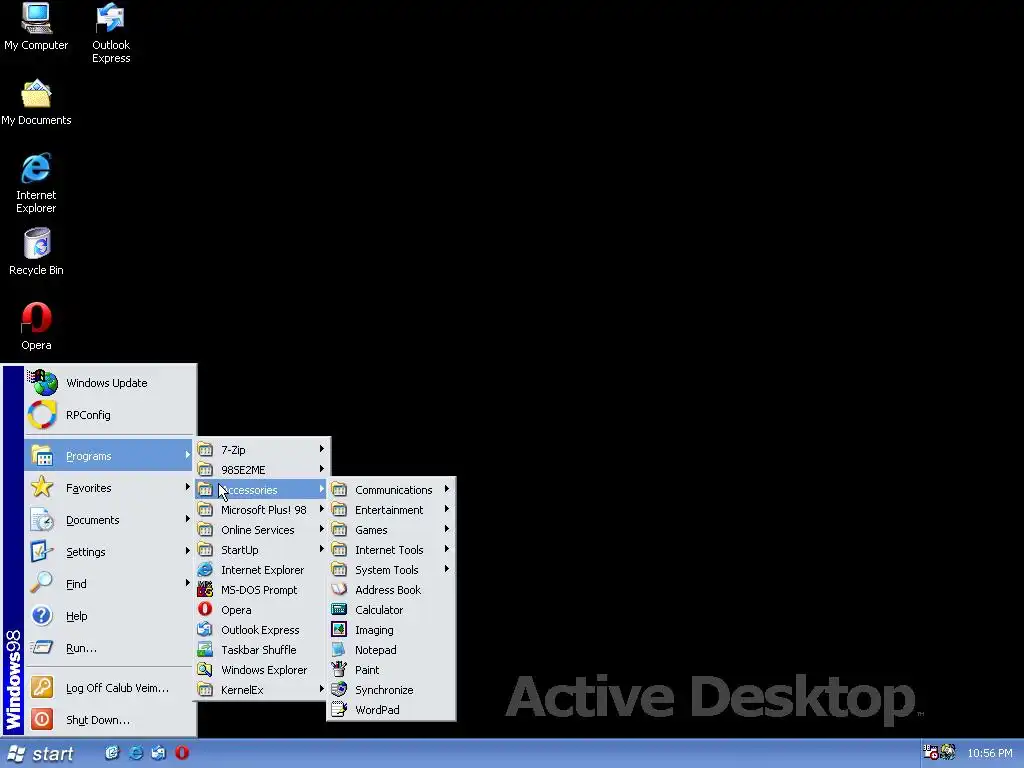Click Taskbar Shuffle icon in Programs menu

[205, 649]
